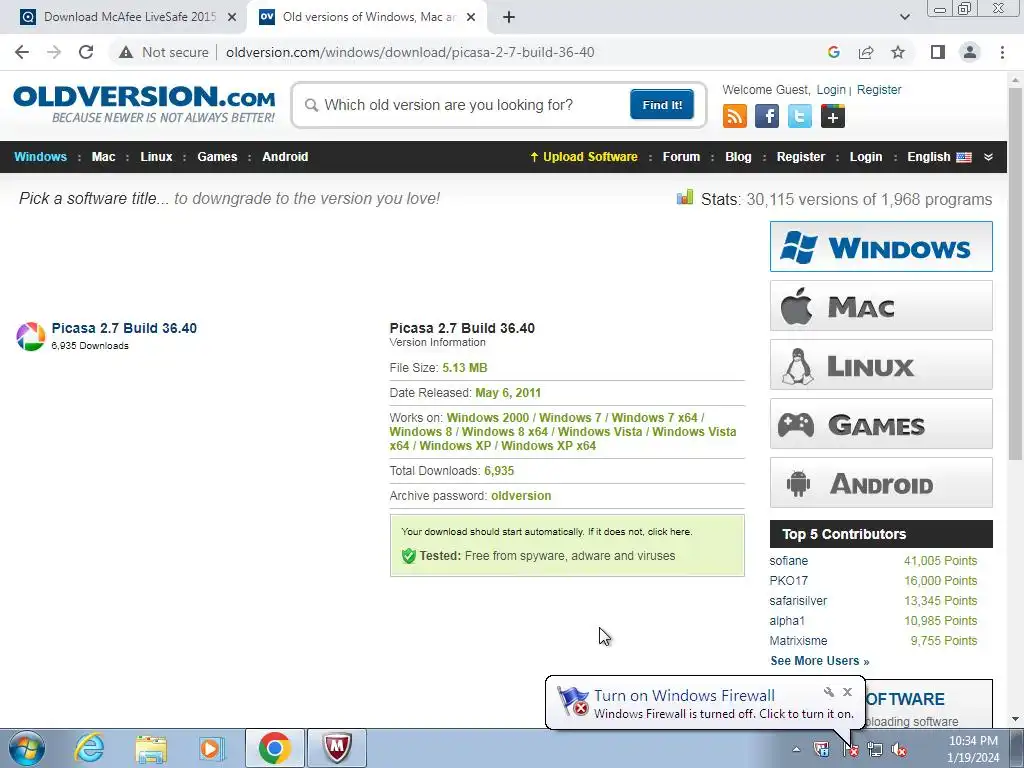Click the address bar URL
Viewport: 1024px width, 768px height.
tap(410, 52)
